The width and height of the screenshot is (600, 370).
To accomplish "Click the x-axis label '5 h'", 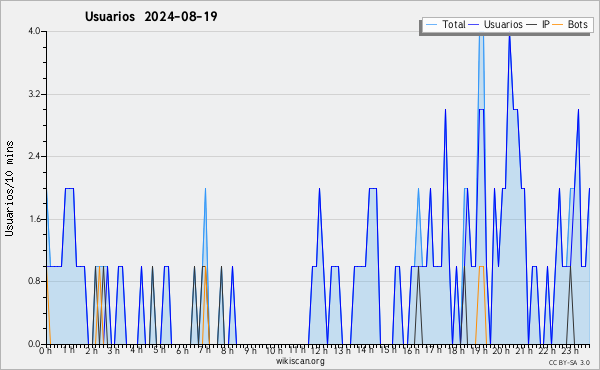I will (160, 350).
